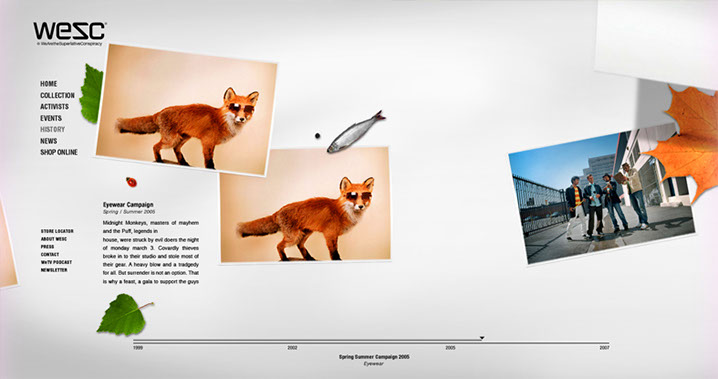This screenshot has width=718, height=379.
Task: Open the Store Locator link
Action: tap(57, 231)
